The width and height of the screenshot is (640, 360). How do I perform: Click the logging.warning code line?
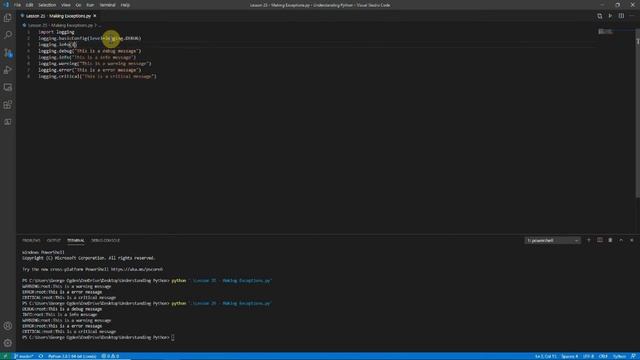pos(95,64)
